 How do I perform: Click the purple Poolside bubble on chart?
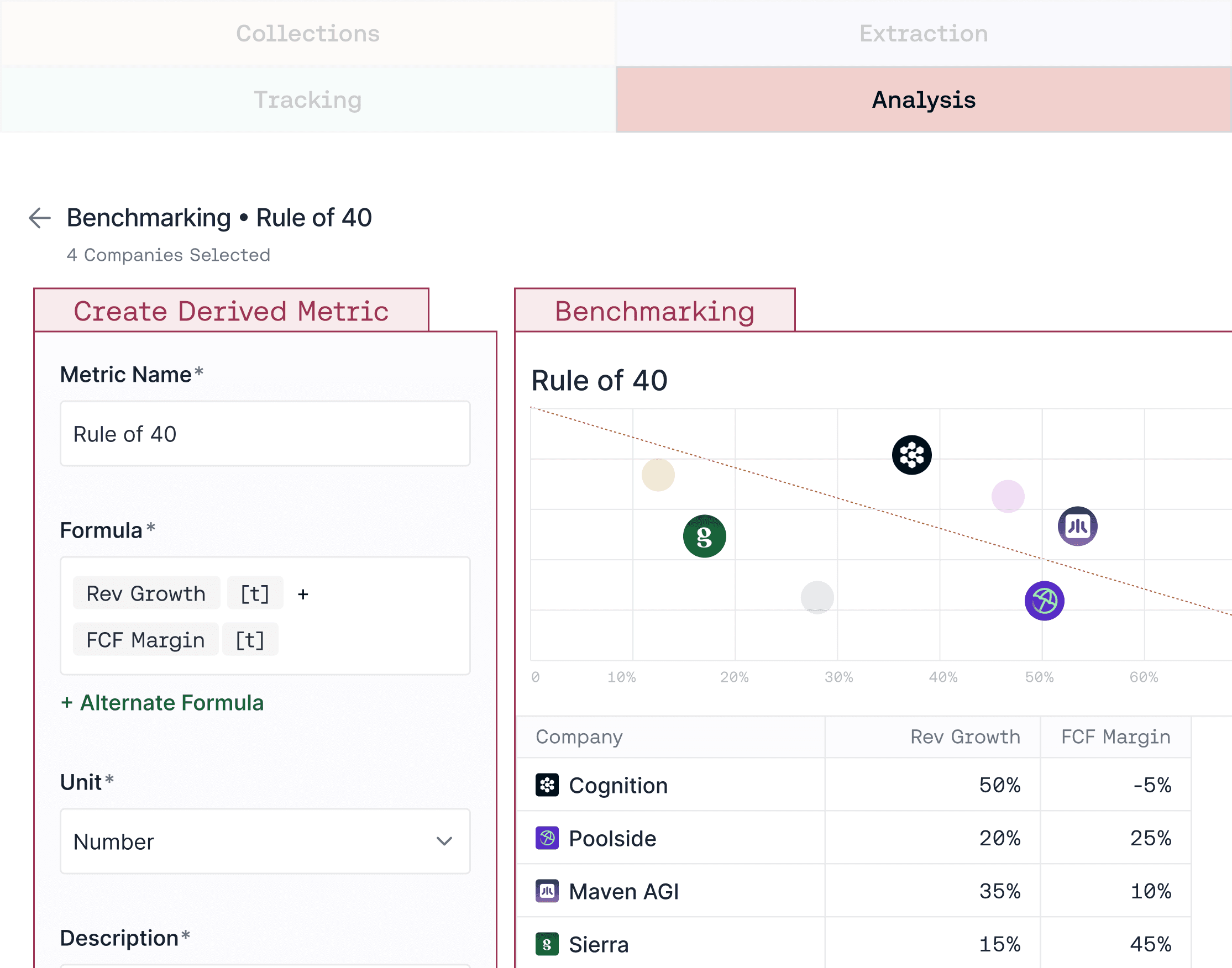1044,601
